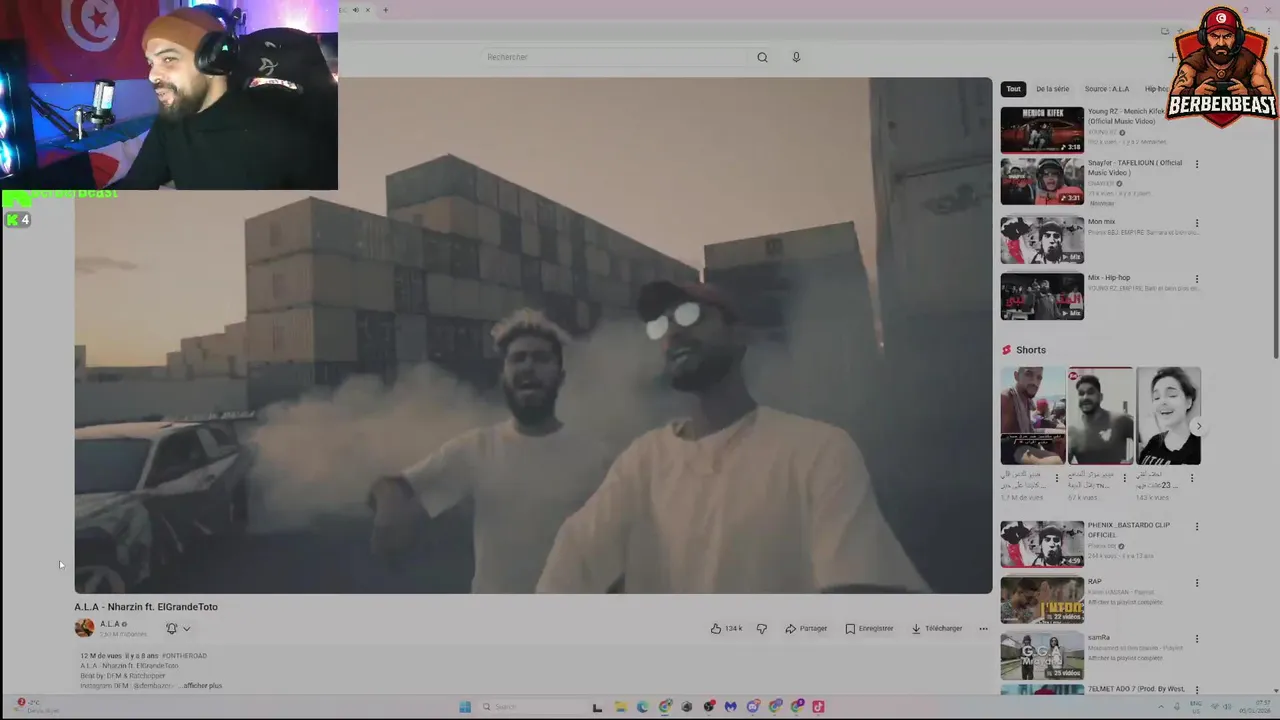This screenshot has width=1280, height=720.
Task: Open options menu for RAP playlist
Action: [1196, 583]
